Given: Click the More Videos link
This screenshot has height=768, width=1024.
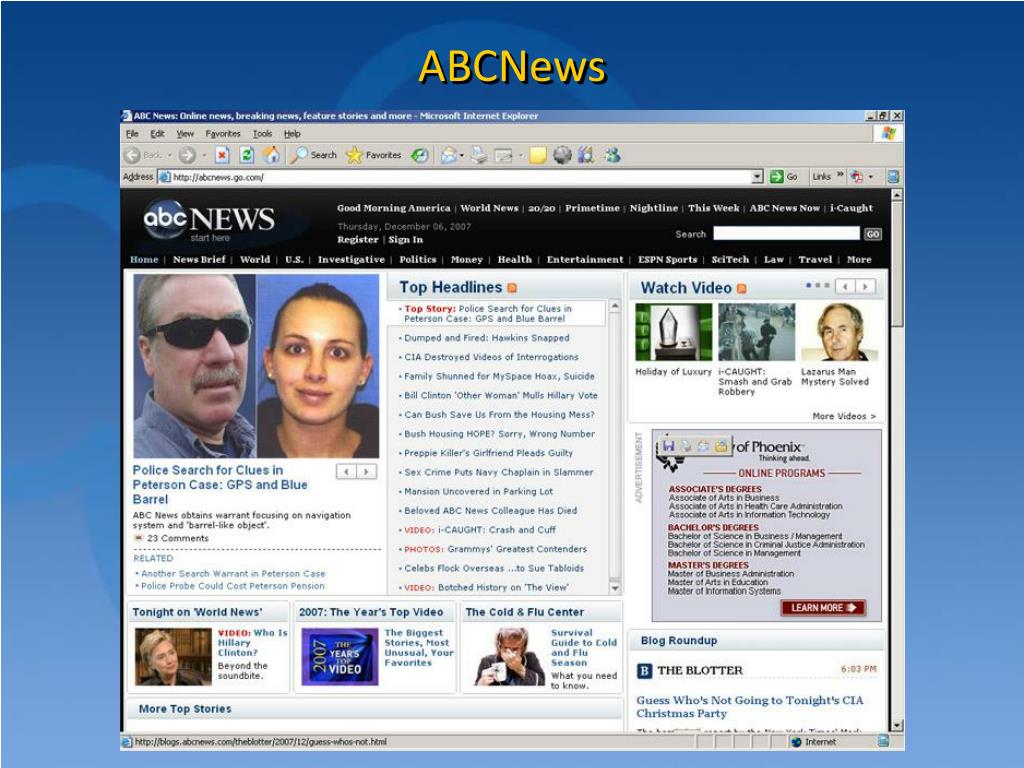Looking at the screenshot, I should pos(844,416).
